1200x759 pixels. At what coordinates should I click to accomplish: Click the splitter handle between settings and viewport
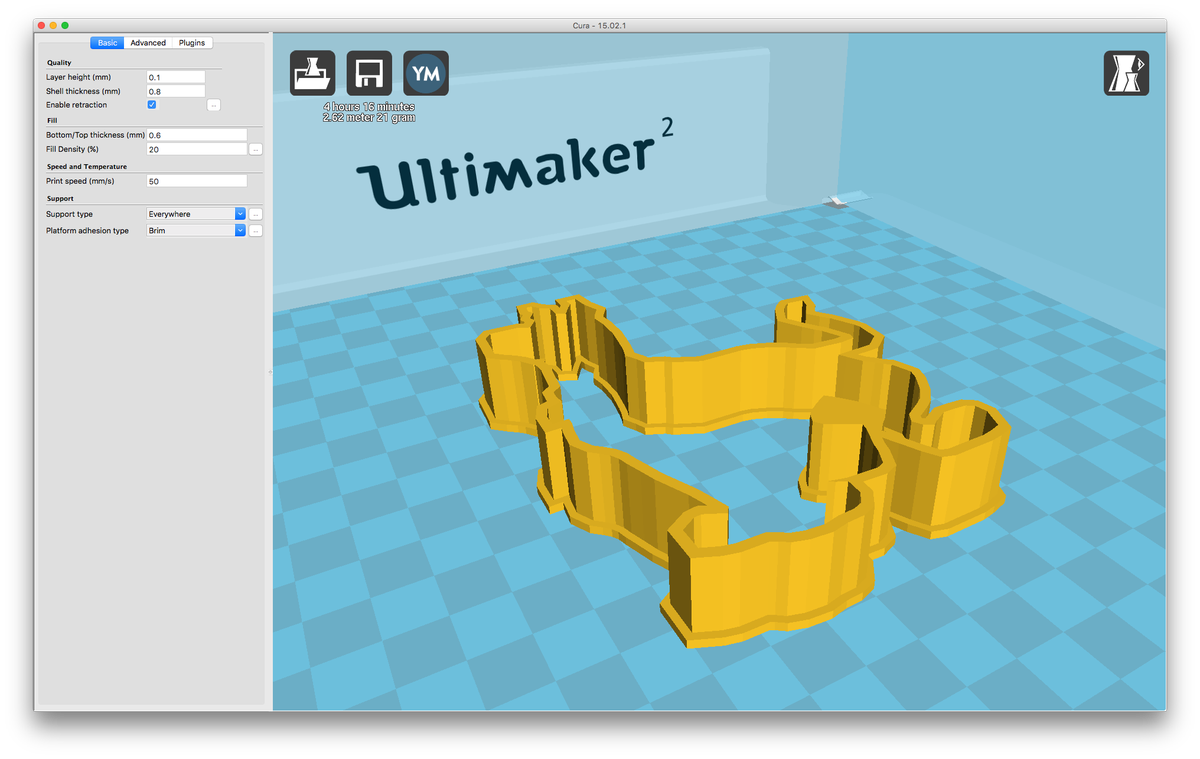(x=269, y=372)
